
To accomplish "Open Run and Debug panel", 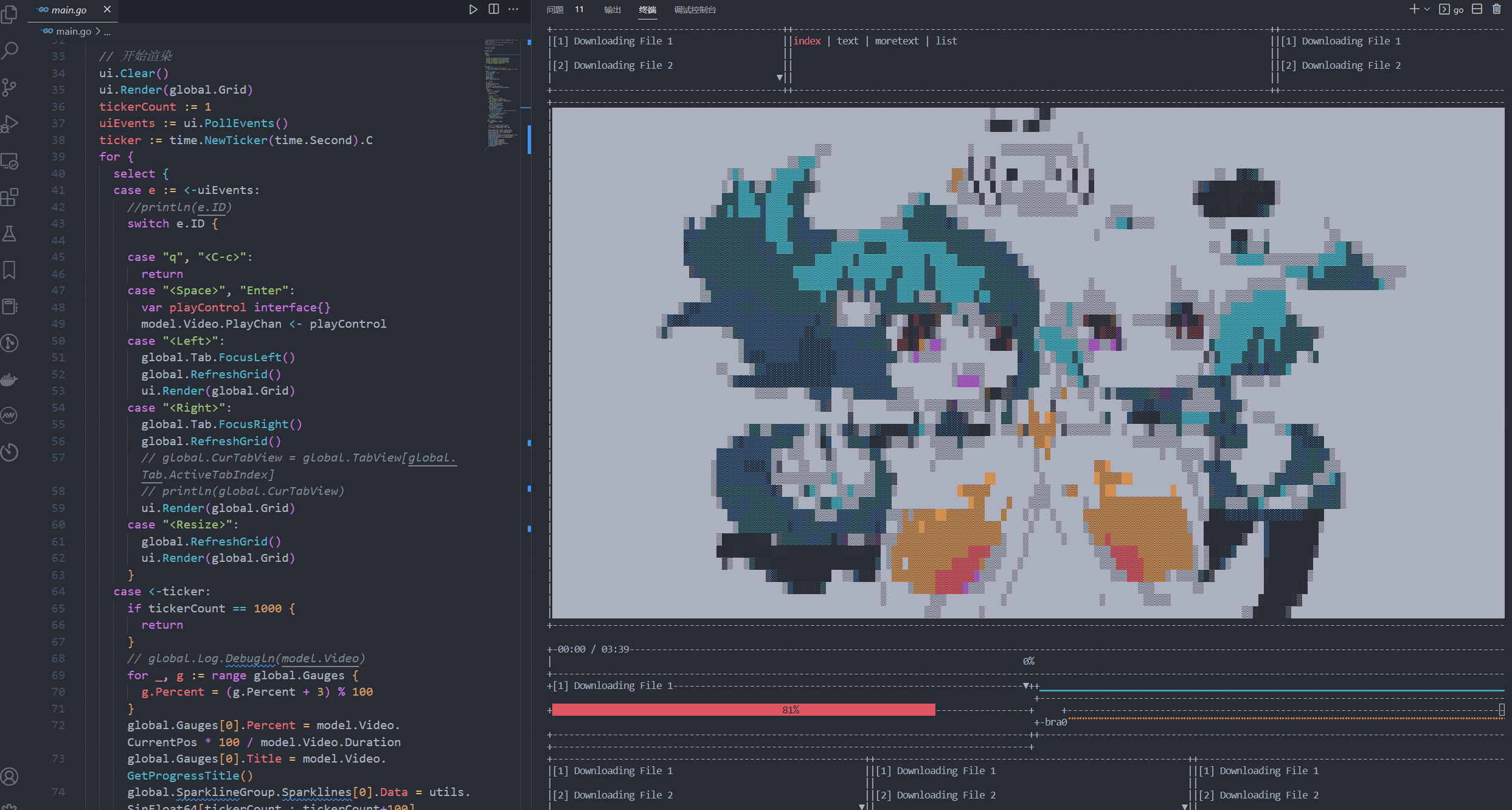I will [9, 124].
